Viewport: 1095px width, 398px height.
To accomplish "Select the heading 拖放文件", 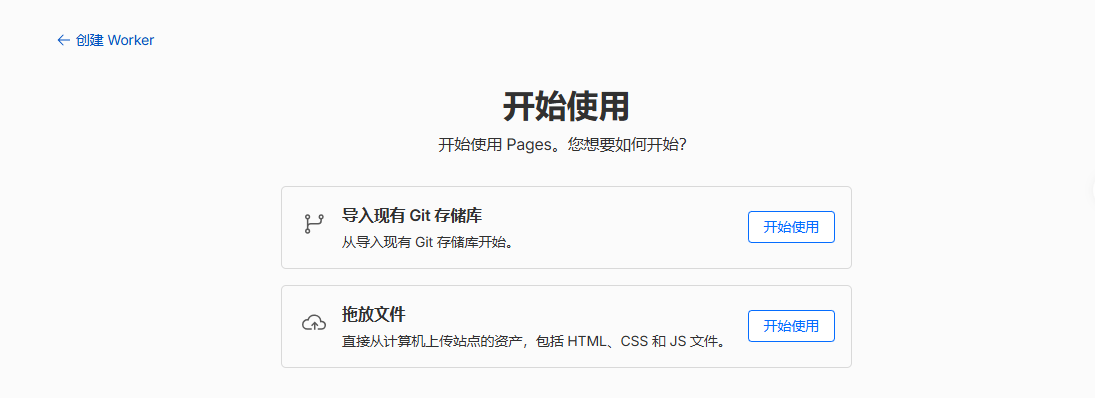I will click(374, 314).
